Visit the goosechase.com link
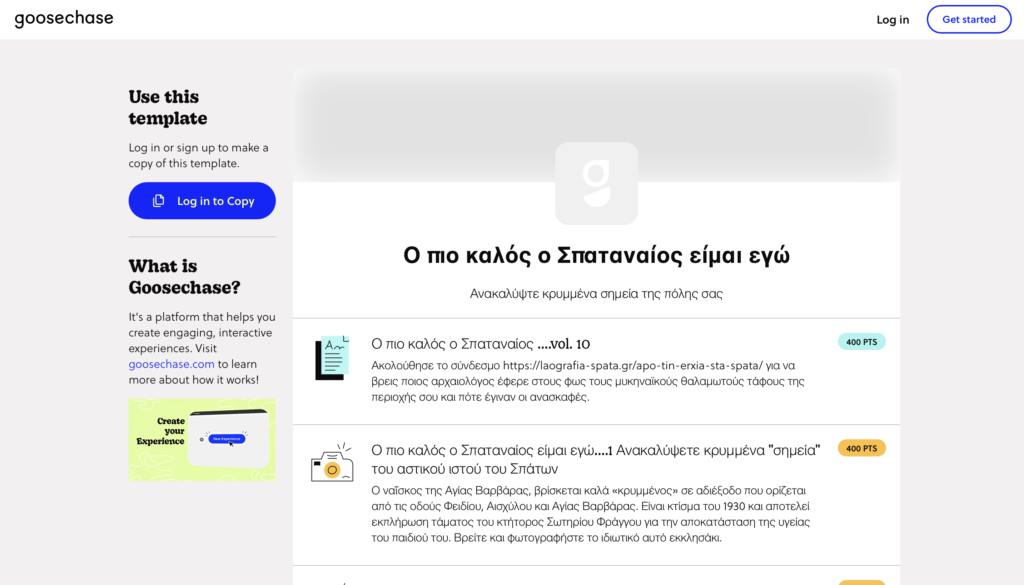The height and width of the screenshot is (585, 1024). click(x=171, y=364)
